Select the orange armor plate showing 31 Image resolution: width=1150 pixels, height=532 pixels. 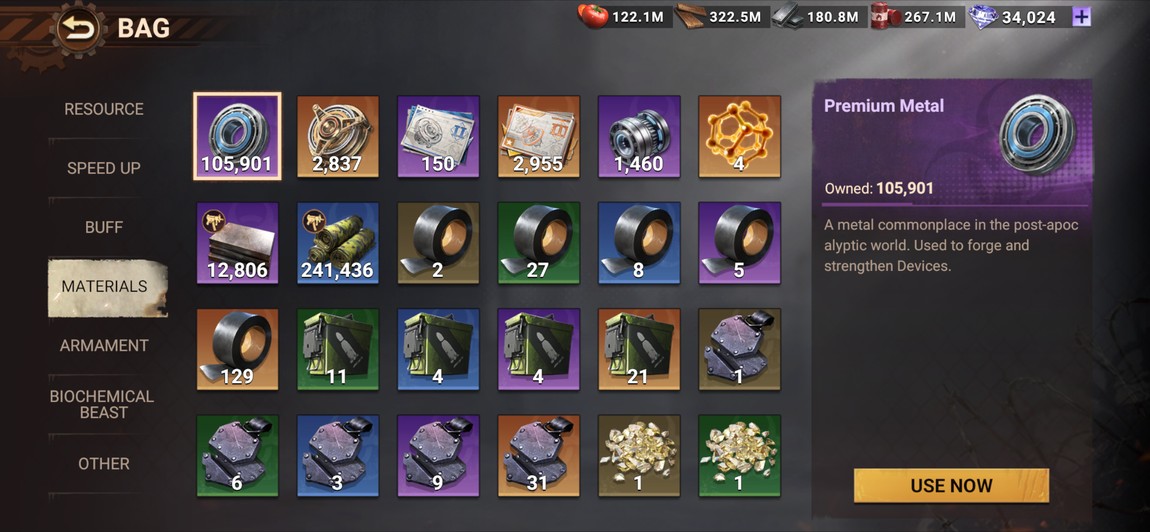(x=538, y=456)
